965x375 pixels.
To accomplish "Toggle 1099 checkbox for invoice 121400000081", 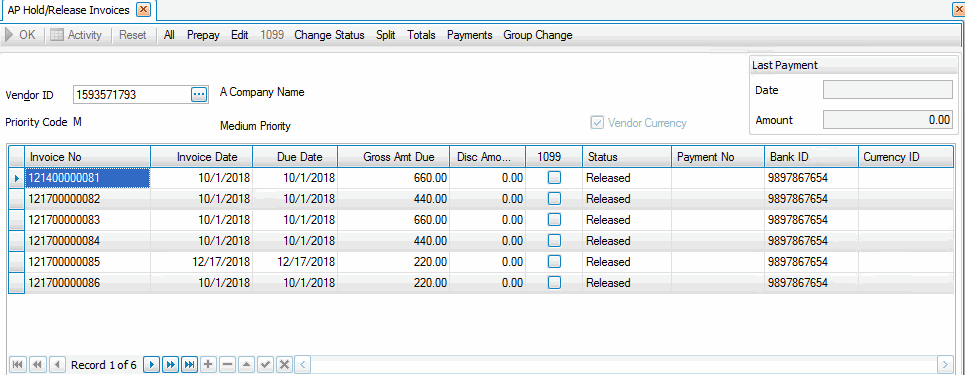I will 555,178.
